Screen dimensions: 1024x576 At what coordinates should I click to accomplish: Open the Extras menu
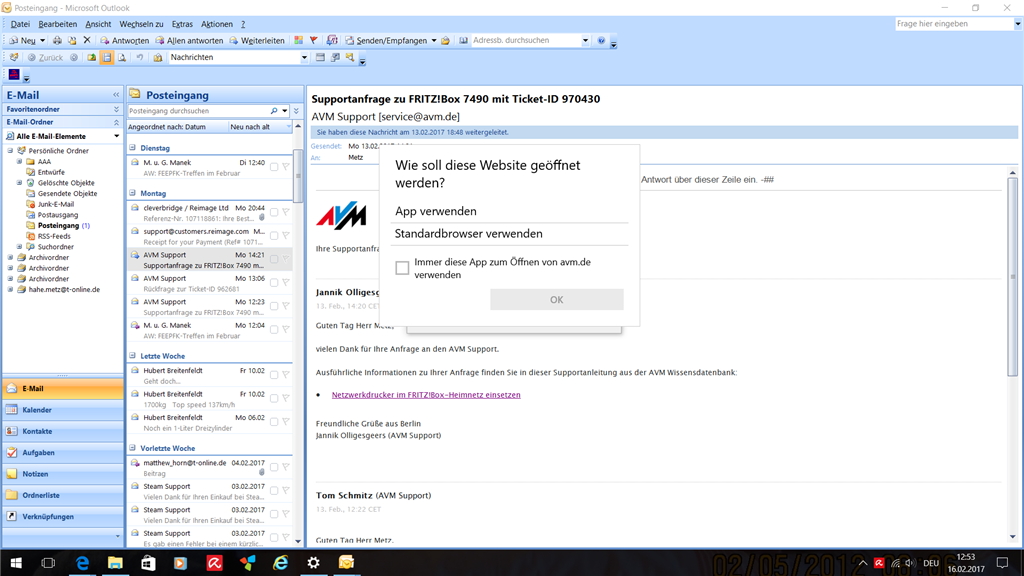click(182, 24)
